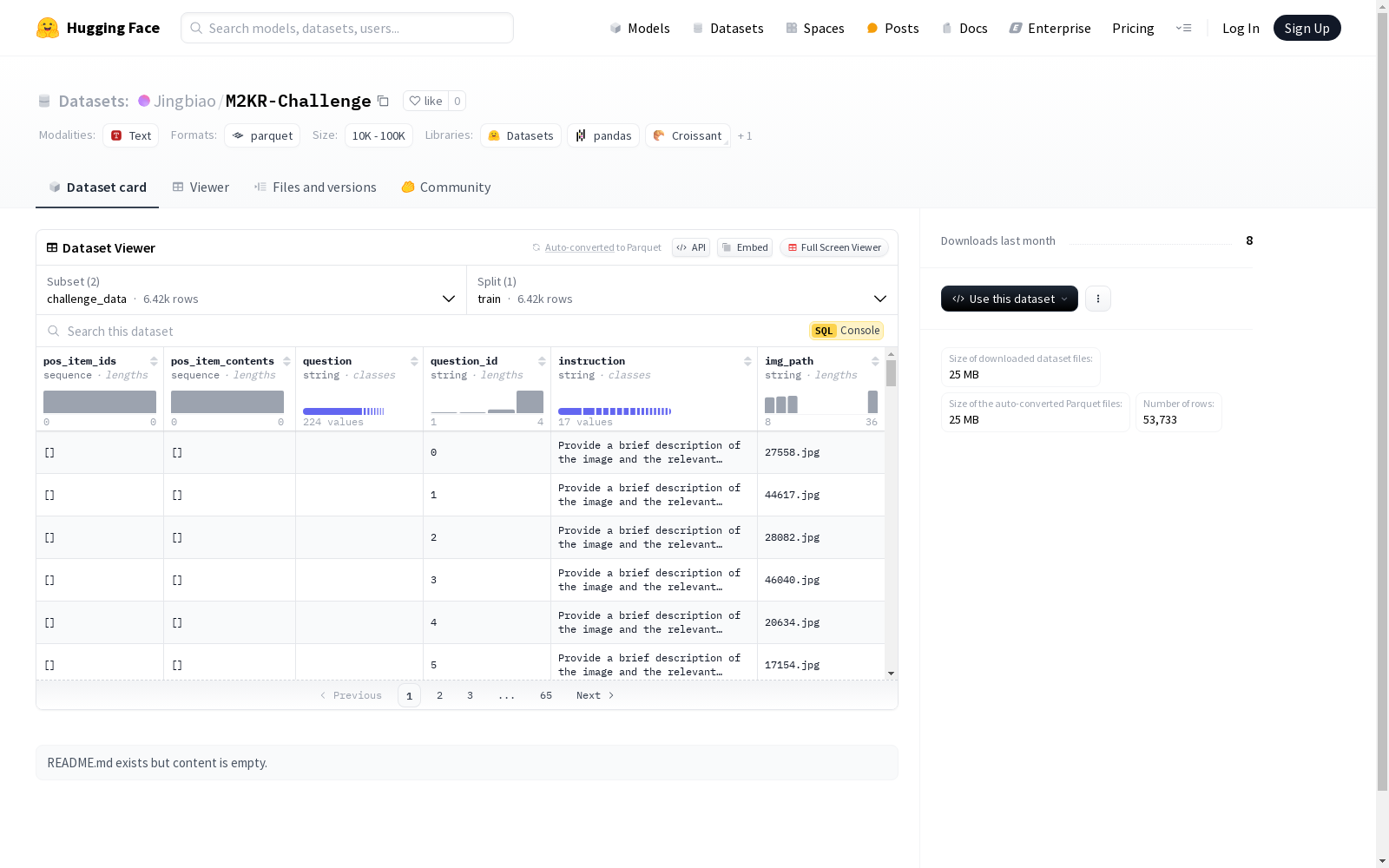Click the table vertical scrollbar thumb
The image size is (1389, 868).
click(891, 373)
